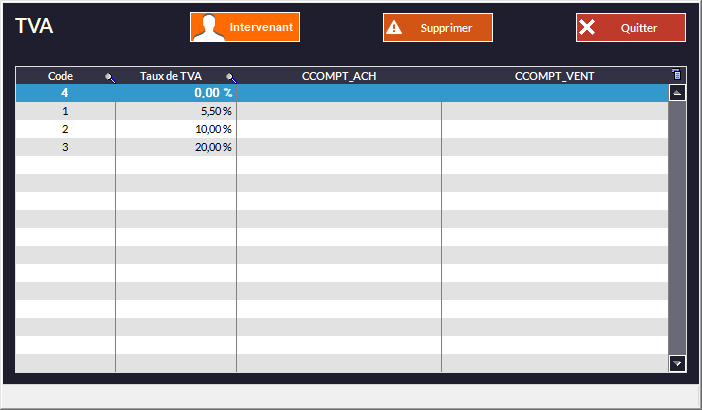Image resolution: width=702 pixels, height=410 pixels.
Task: Sort by the Code column header
Action: click(60, 76)
